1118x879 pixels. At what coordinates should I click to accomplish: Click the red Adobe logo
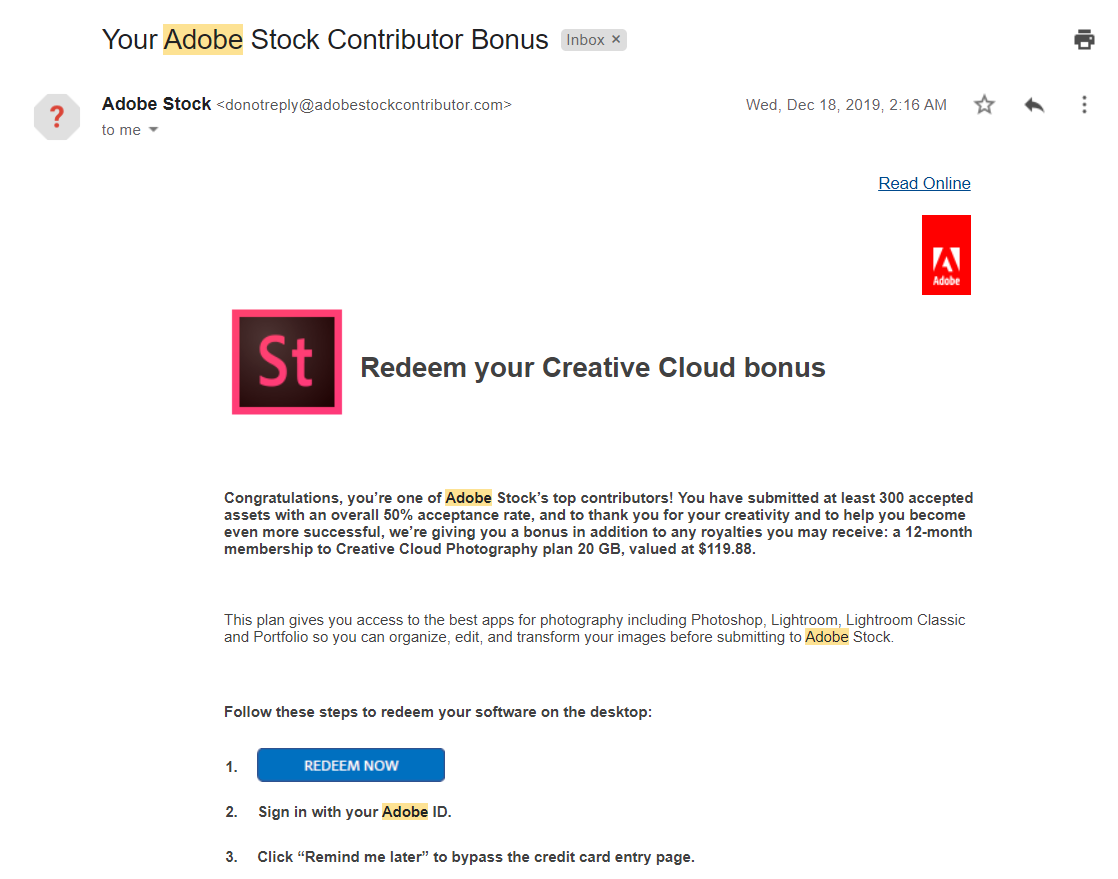(946, 255)
